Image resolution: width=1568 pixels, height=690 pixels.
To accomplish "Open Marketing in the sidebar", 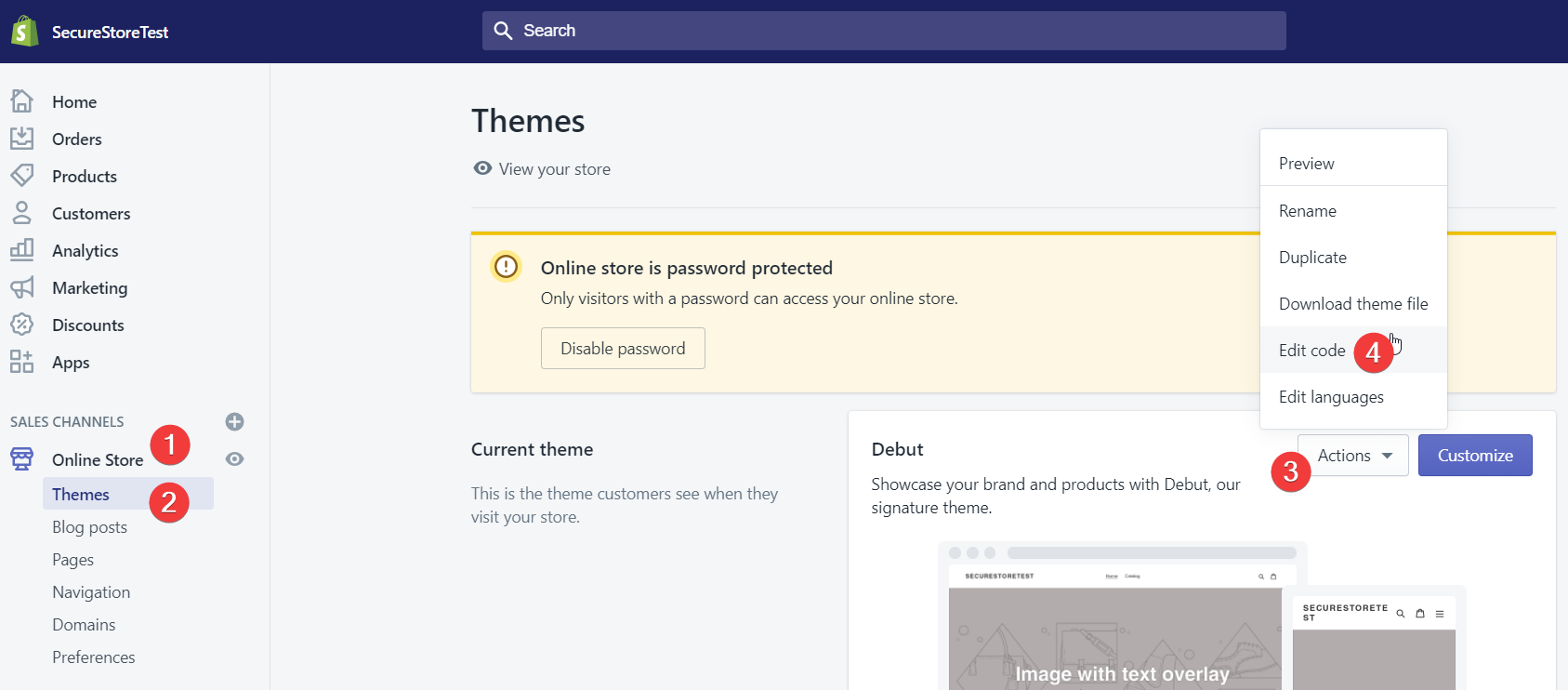I will (90, 288).
